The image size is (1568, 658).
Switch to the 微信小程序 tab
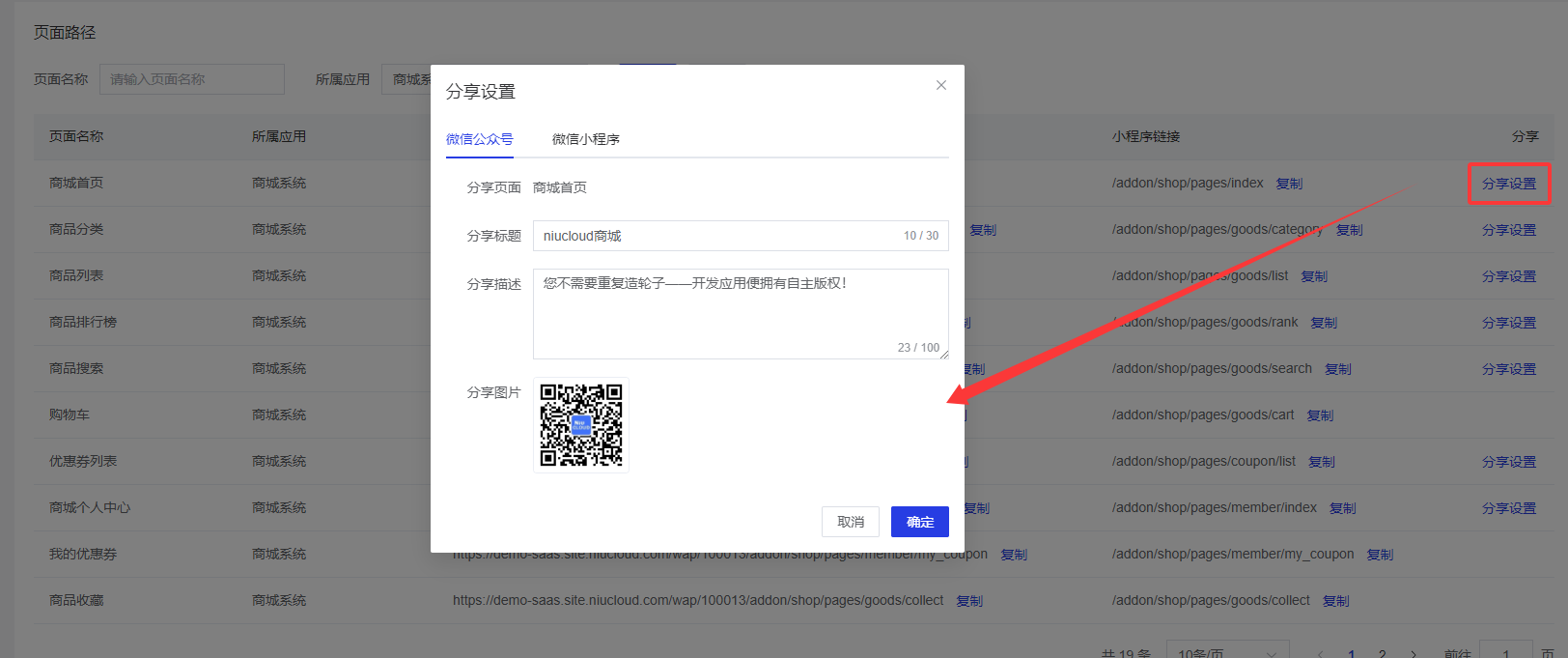click(585, 139)
